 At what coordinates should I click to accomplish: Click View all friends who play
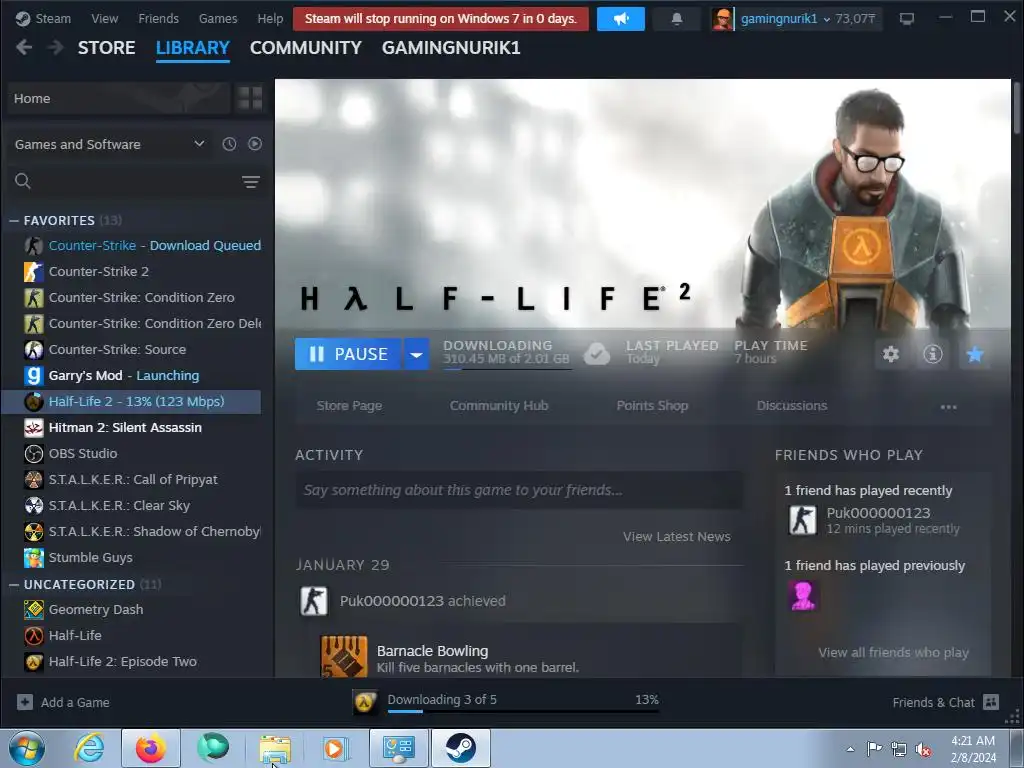893,652
